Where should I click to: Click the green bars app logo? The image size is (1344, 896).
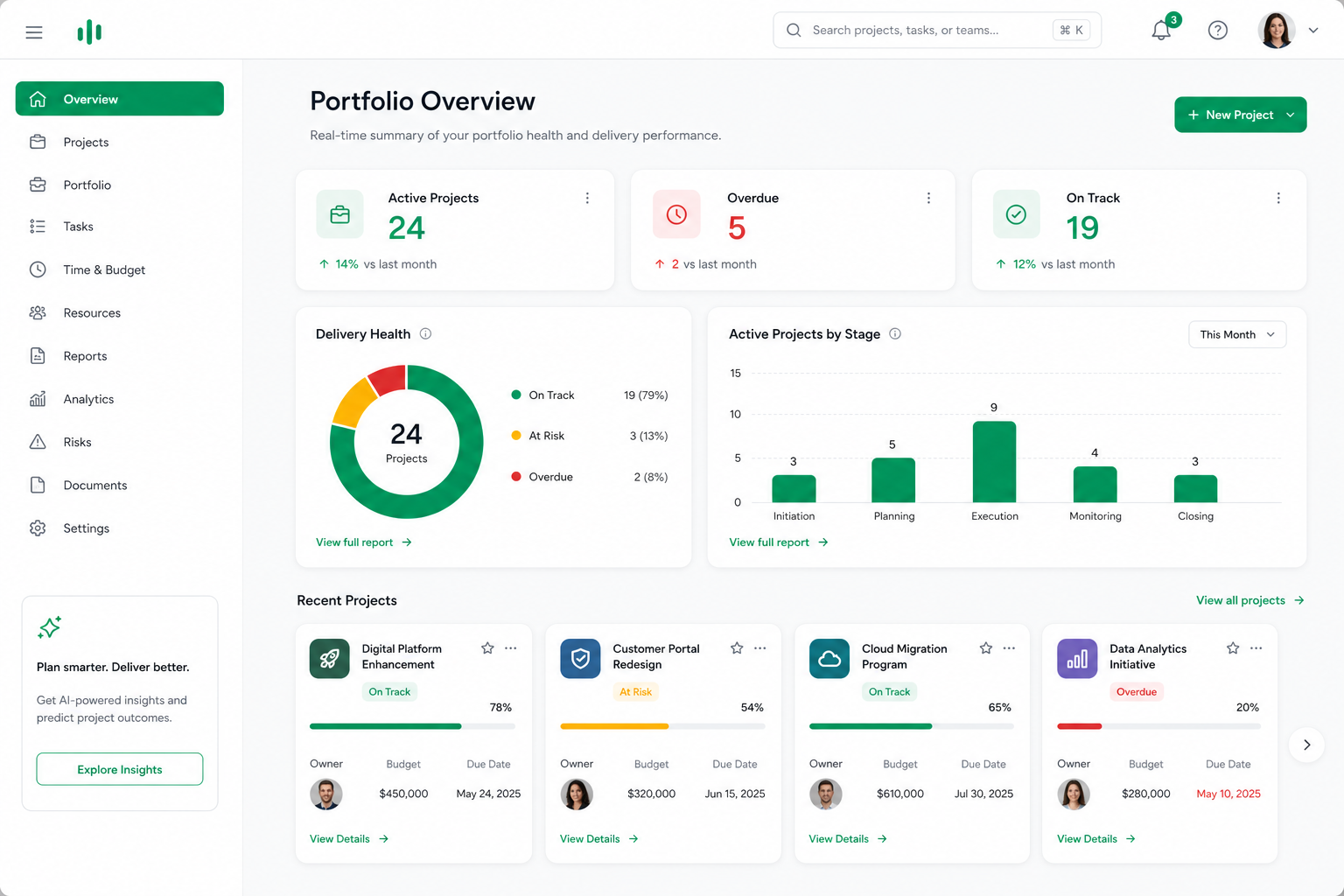(x=89, y=32)
